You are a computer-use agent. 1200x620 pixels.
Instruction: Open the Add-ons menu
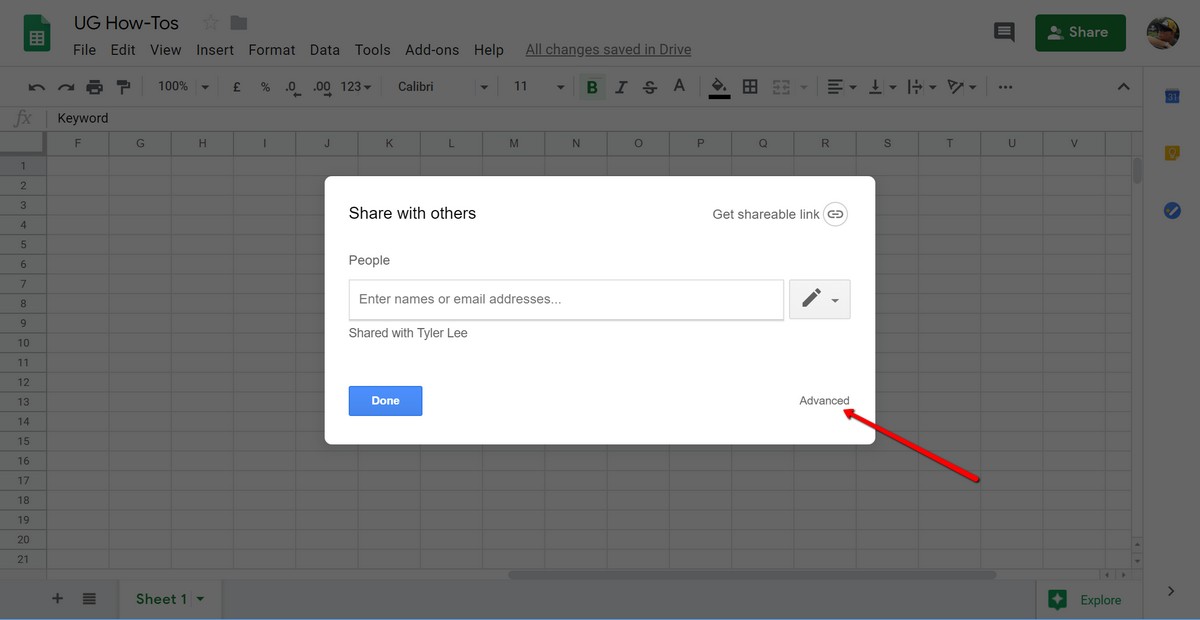(x=431, y=49)
